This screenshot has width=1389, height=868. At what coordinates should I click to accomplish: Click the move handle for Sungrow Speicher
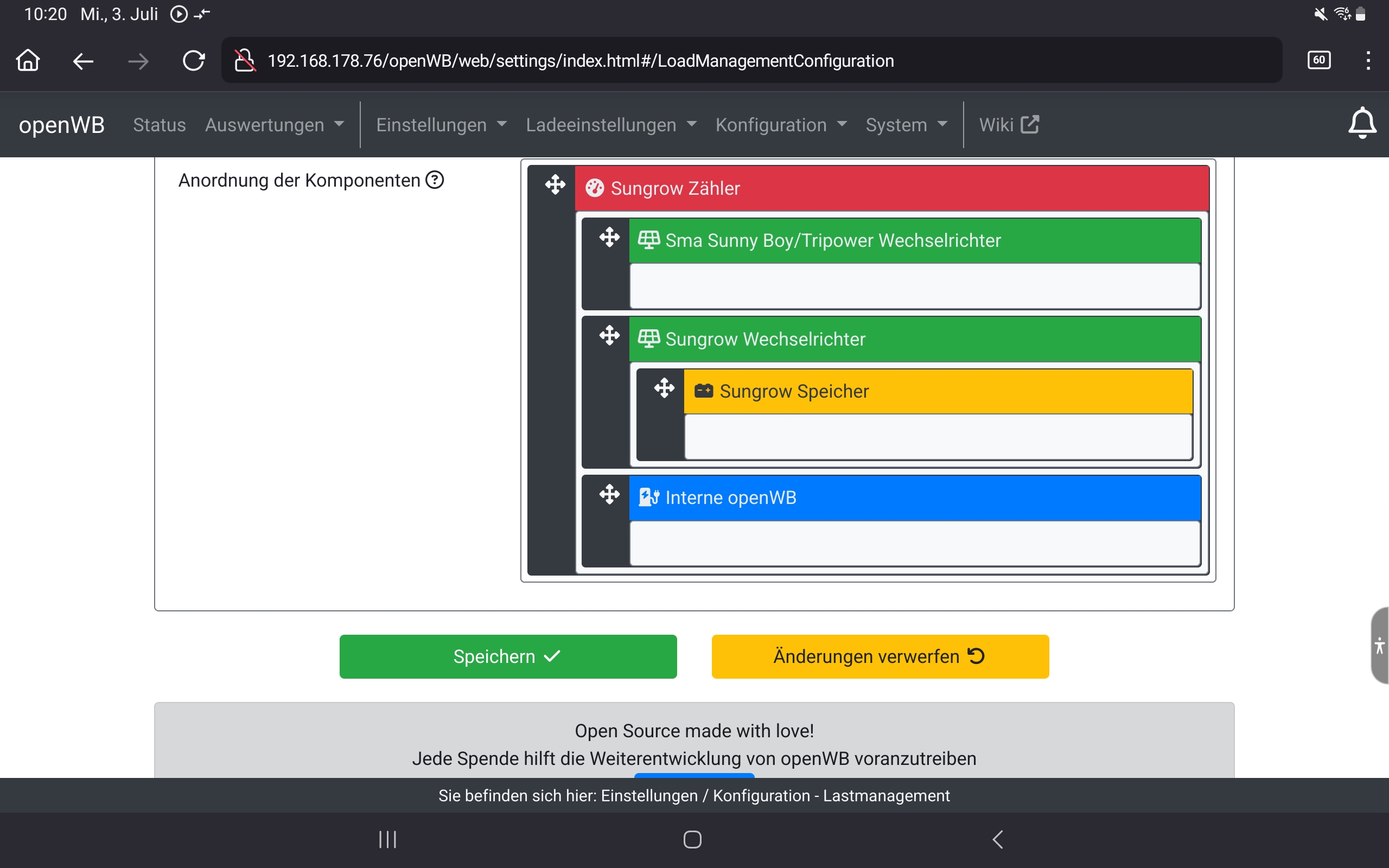664,388
